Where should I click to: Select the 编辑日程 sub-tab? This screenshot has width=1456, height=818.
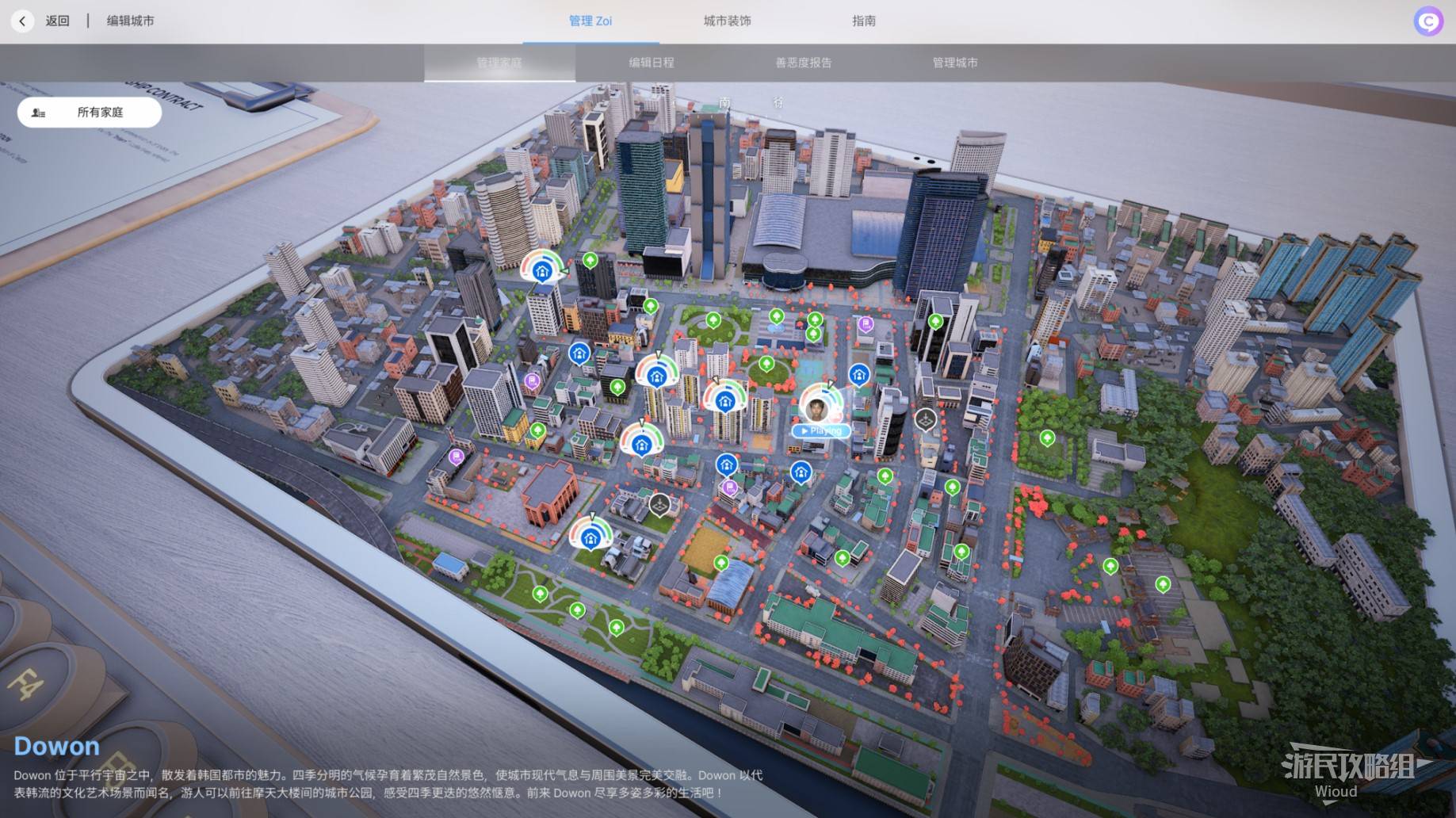point(652,63)
